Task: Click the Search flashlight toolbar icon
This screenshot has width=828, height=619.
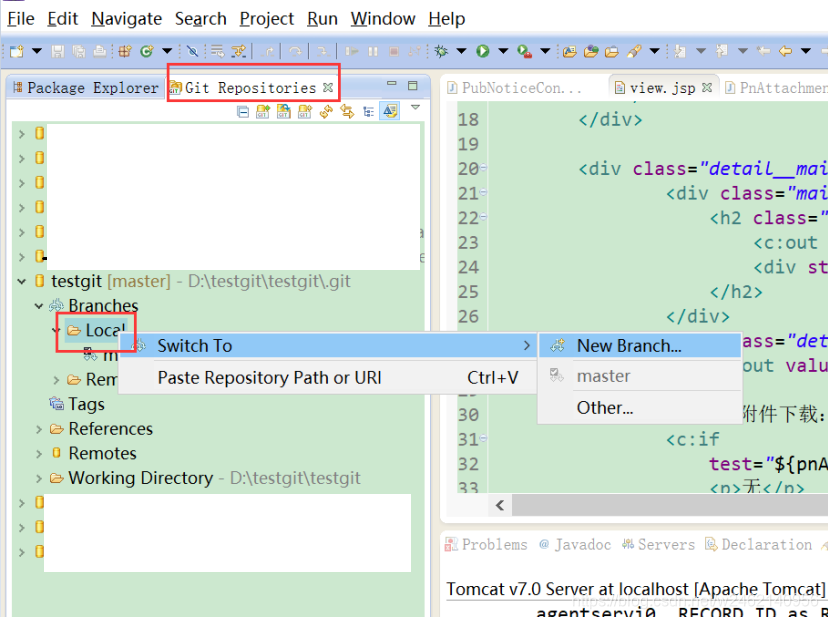Action: (x=634, y=51)
